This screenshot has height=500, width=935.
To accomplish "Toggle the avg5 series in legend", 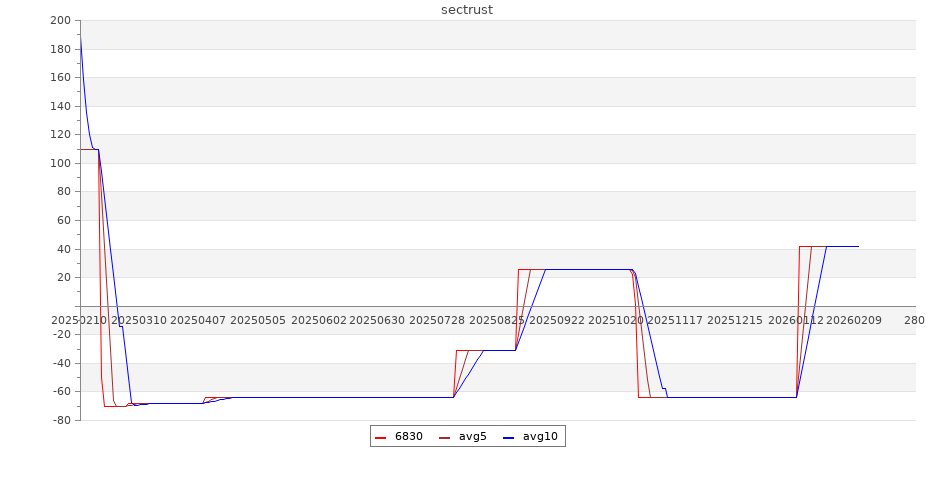I will (x=472, y=437).
